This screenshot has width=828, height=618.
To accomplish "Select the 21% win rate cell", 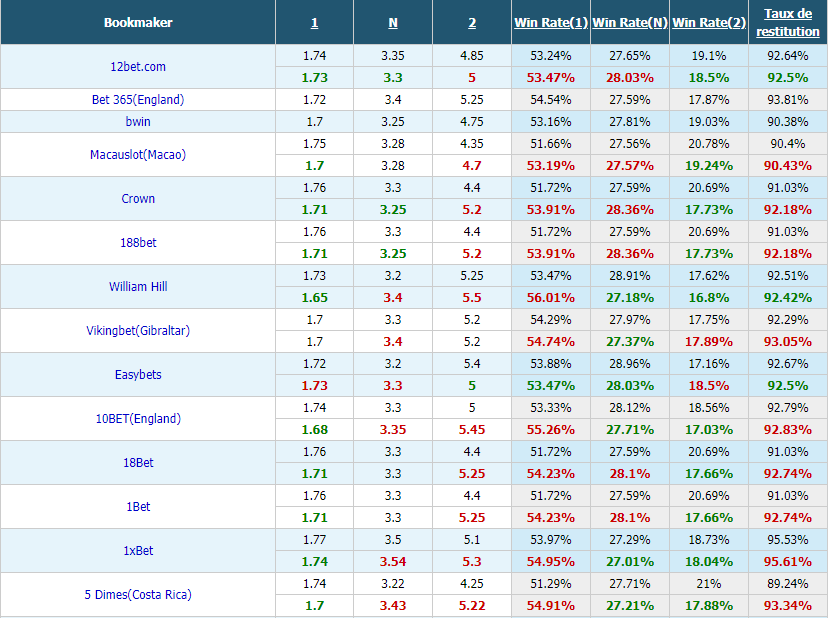I will coord(709,584).
